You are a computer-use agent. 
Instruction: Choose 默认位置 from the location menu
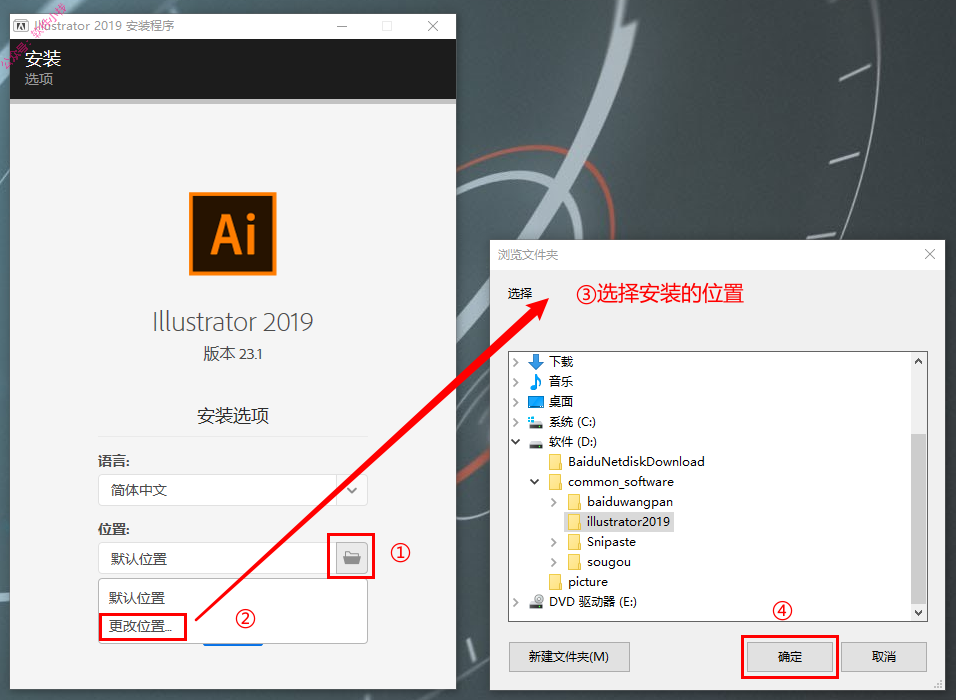(x=137, y=598)
